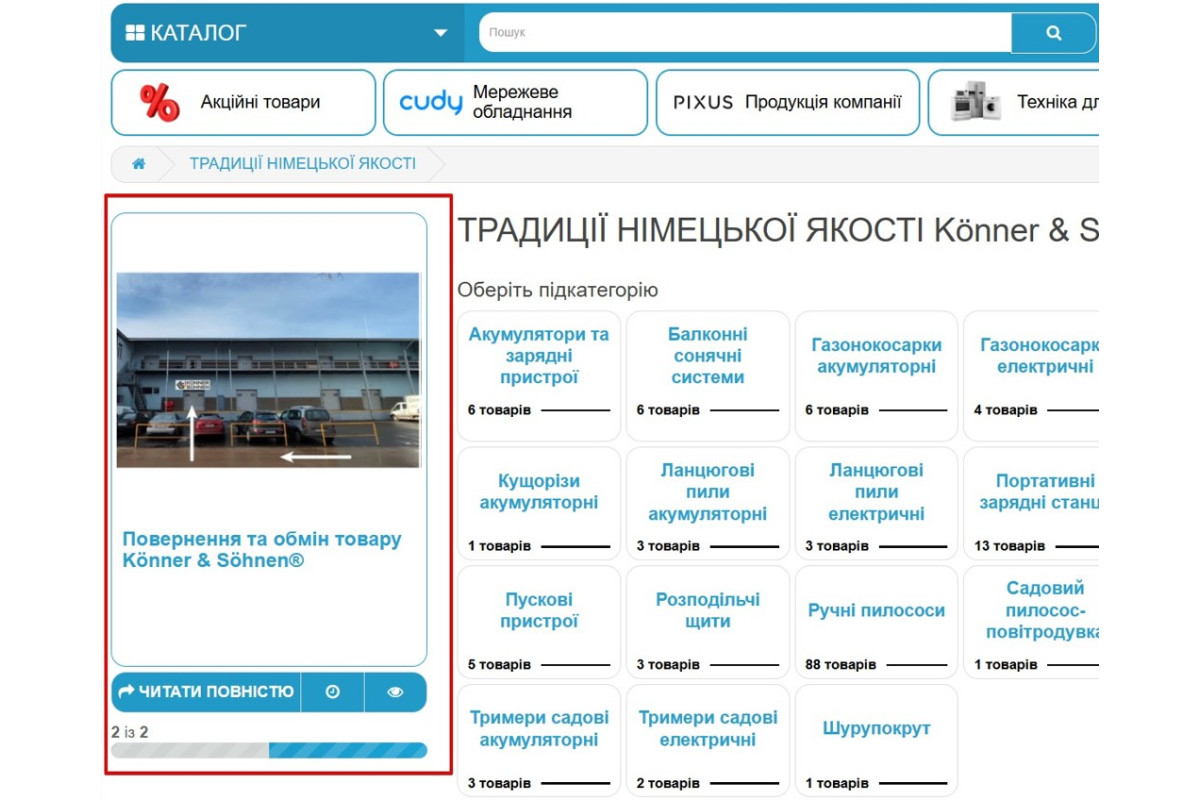Click '2 із 2' slide counter

pyautogui.click(x=130, y=732)
